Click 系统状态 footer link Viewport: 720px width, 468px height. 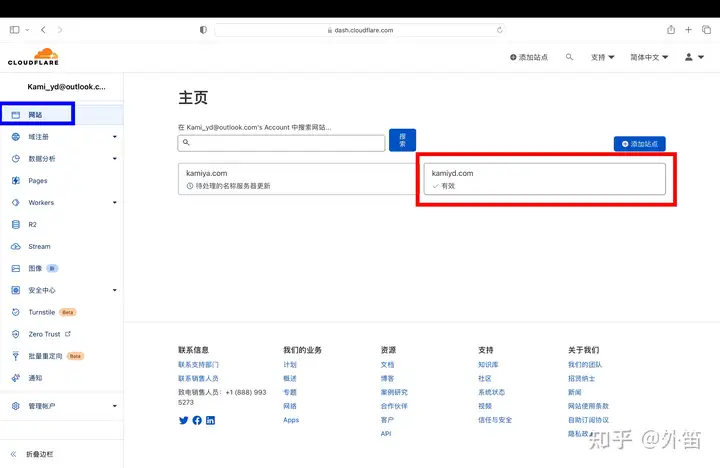(x=491, y=392)
